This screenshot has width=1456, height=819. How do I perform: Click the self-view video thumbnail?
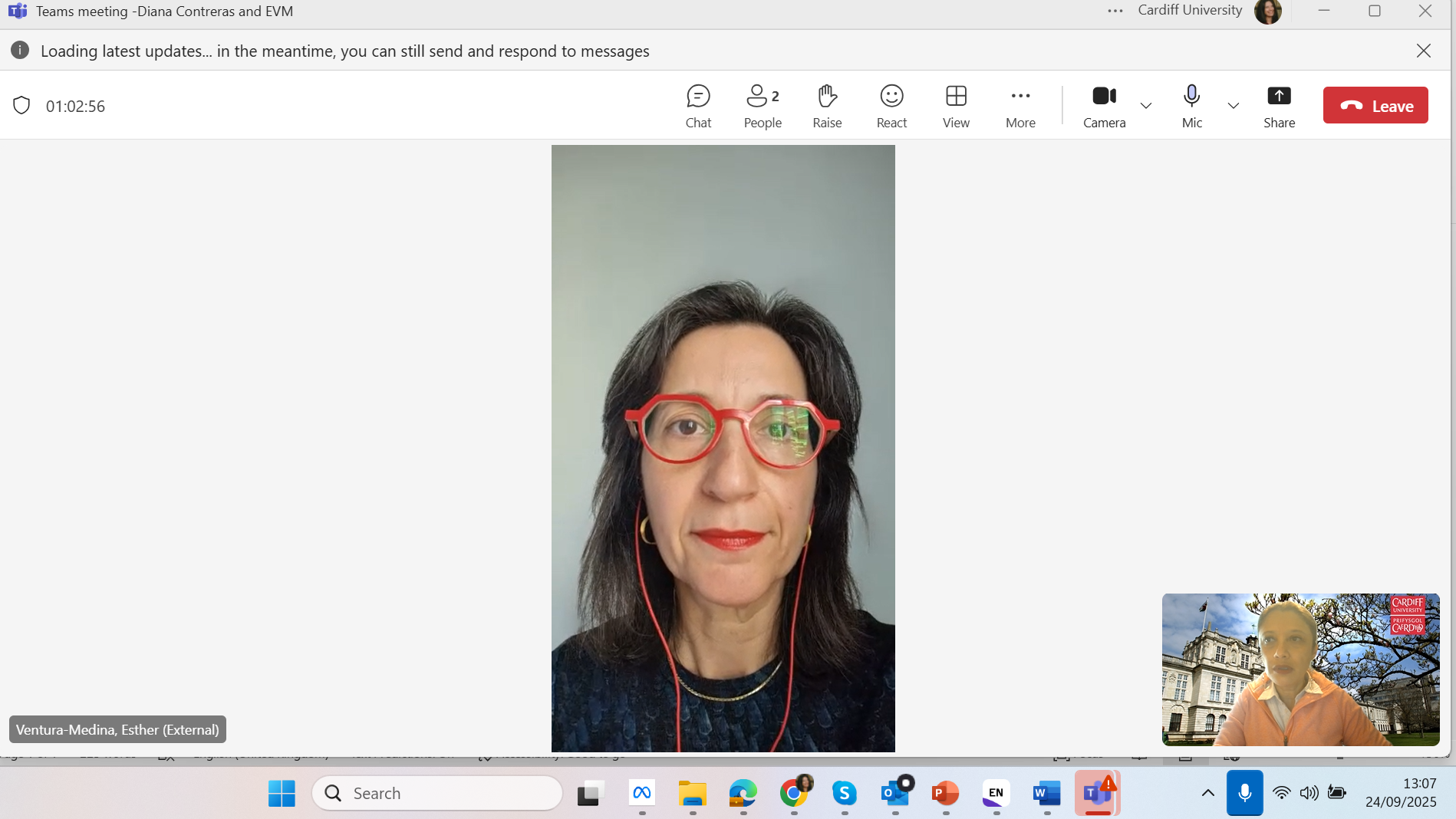1300,669
